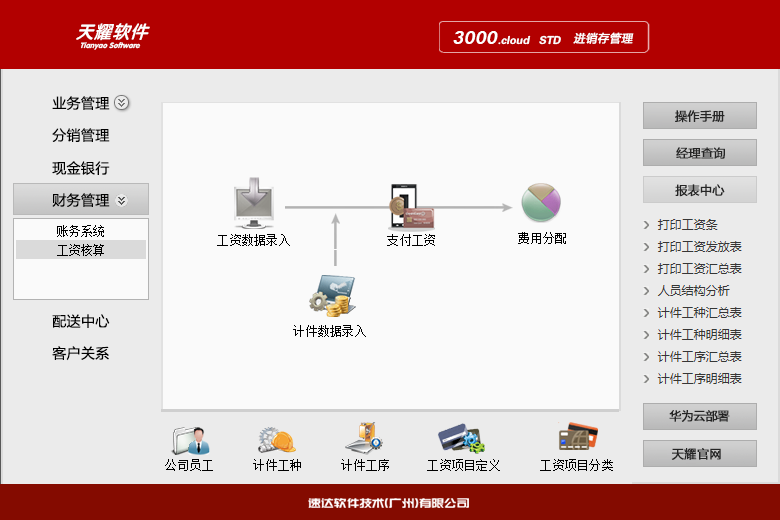Screen dimensions: 780x520
Task: Open the 计件工序明细表 report link
Action: coord(699,379)
